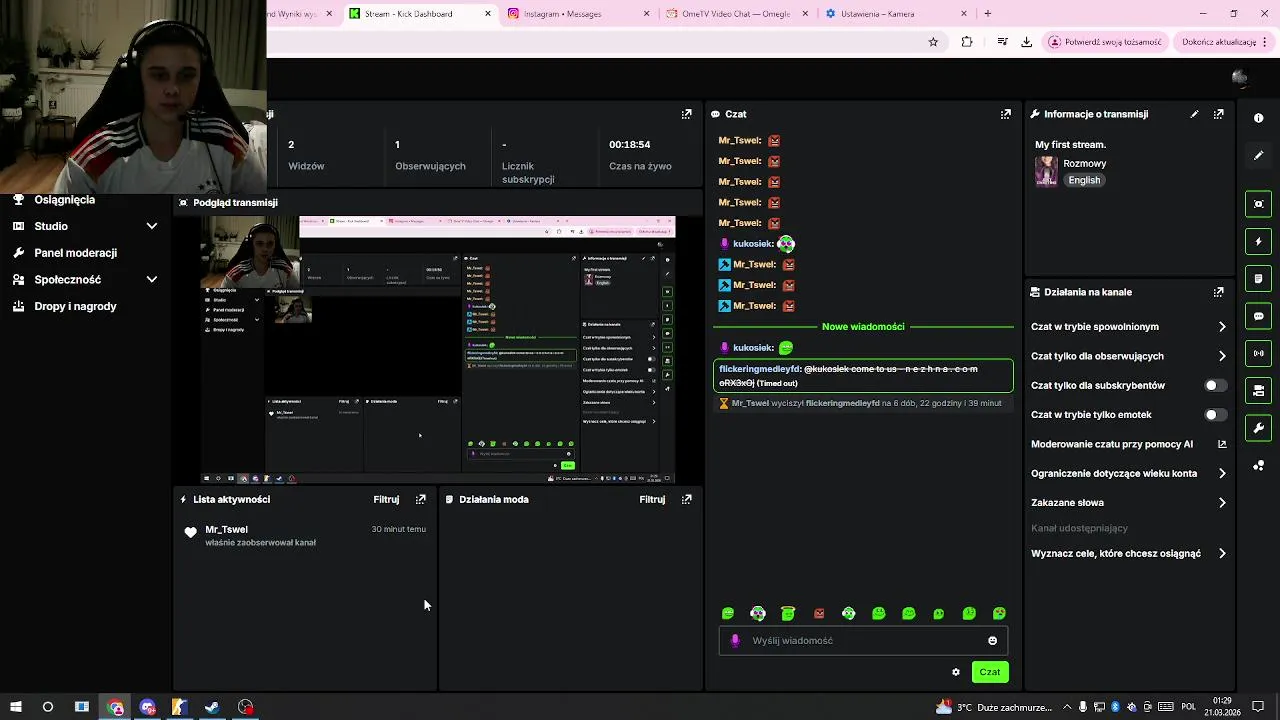Toggle the chat bubble panel icon in the right sidebar
This screenshot has width=1280, height=720.
[x=1258, y=316]
